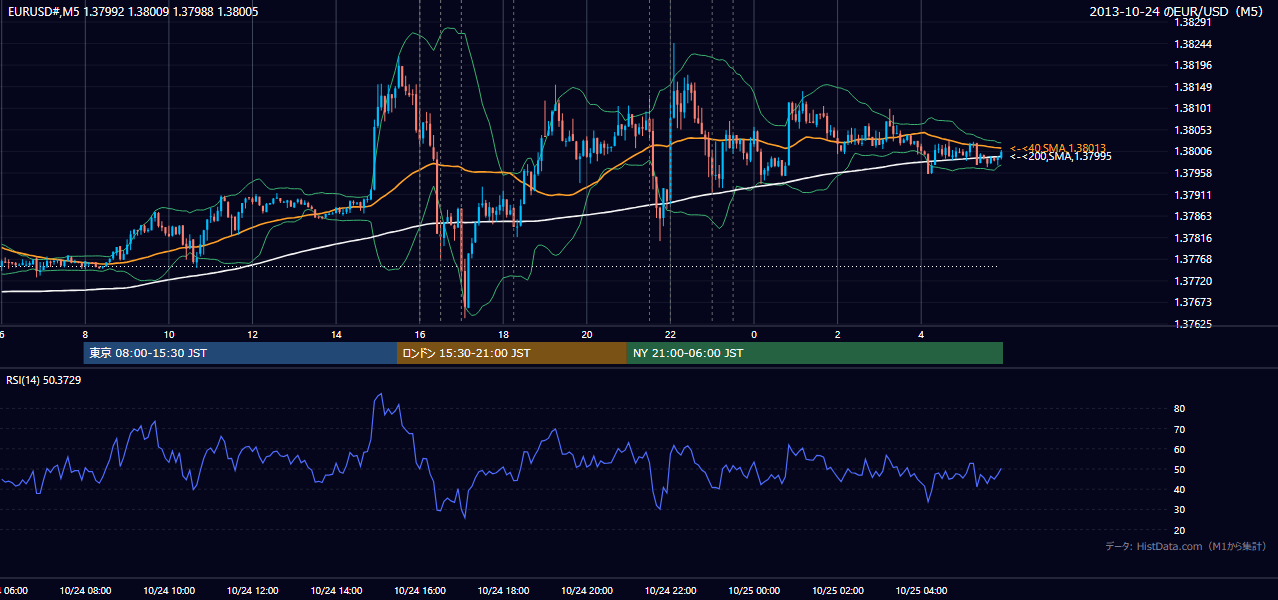Click the 10/24 08:00 time axis label
This screenshot has height=600, width=1278.
coord(85,591)
